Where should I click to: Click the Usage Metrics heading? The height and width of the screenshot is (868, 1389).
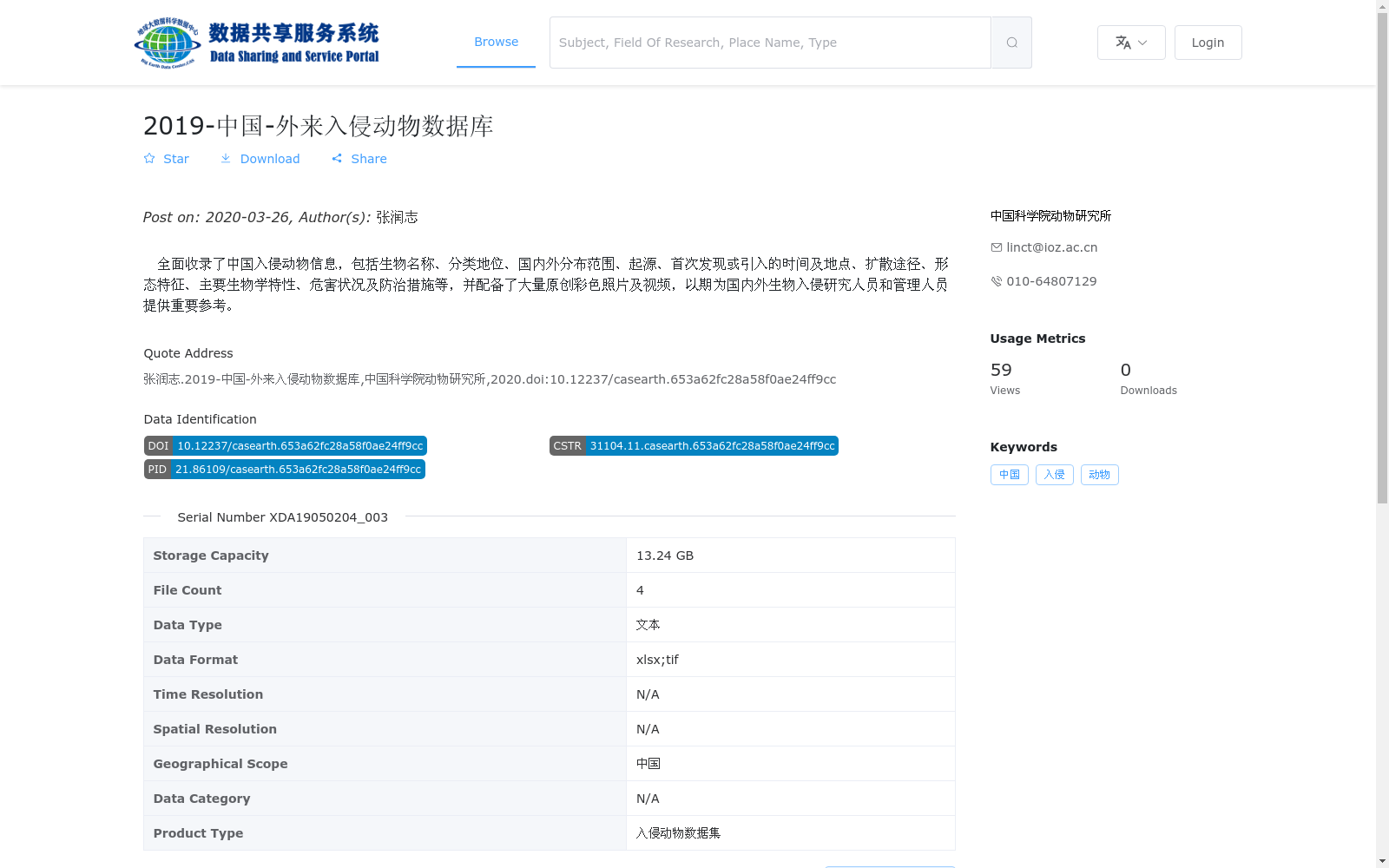click(1037, 339)
